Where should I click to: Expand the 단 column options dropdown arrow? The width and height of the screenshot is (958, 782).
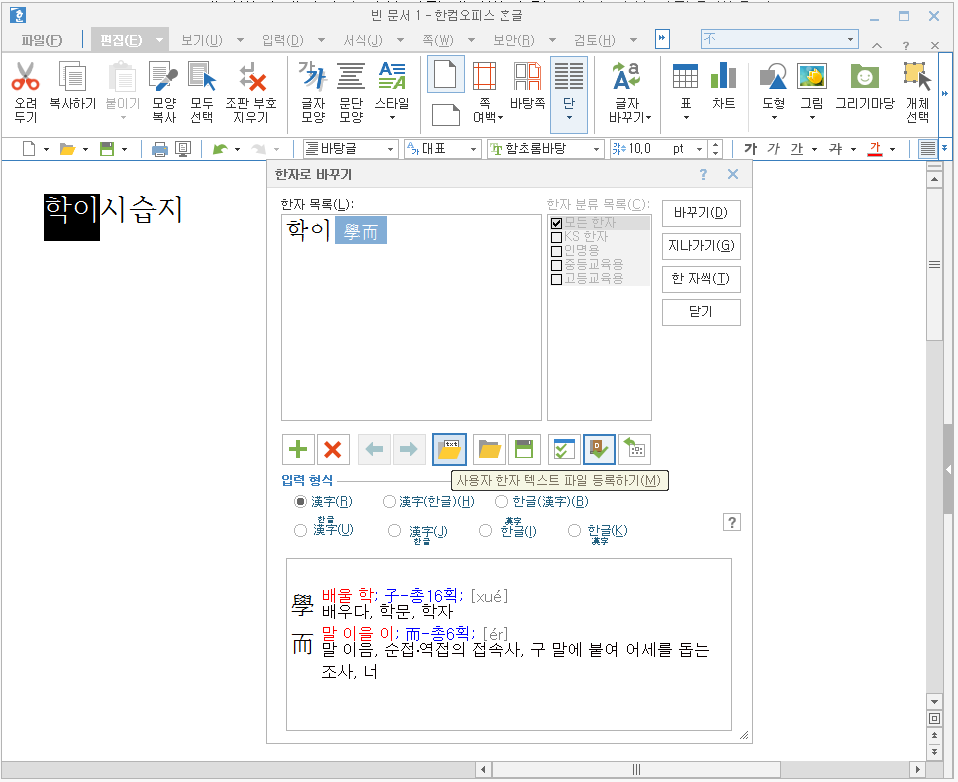coord(567,119)
